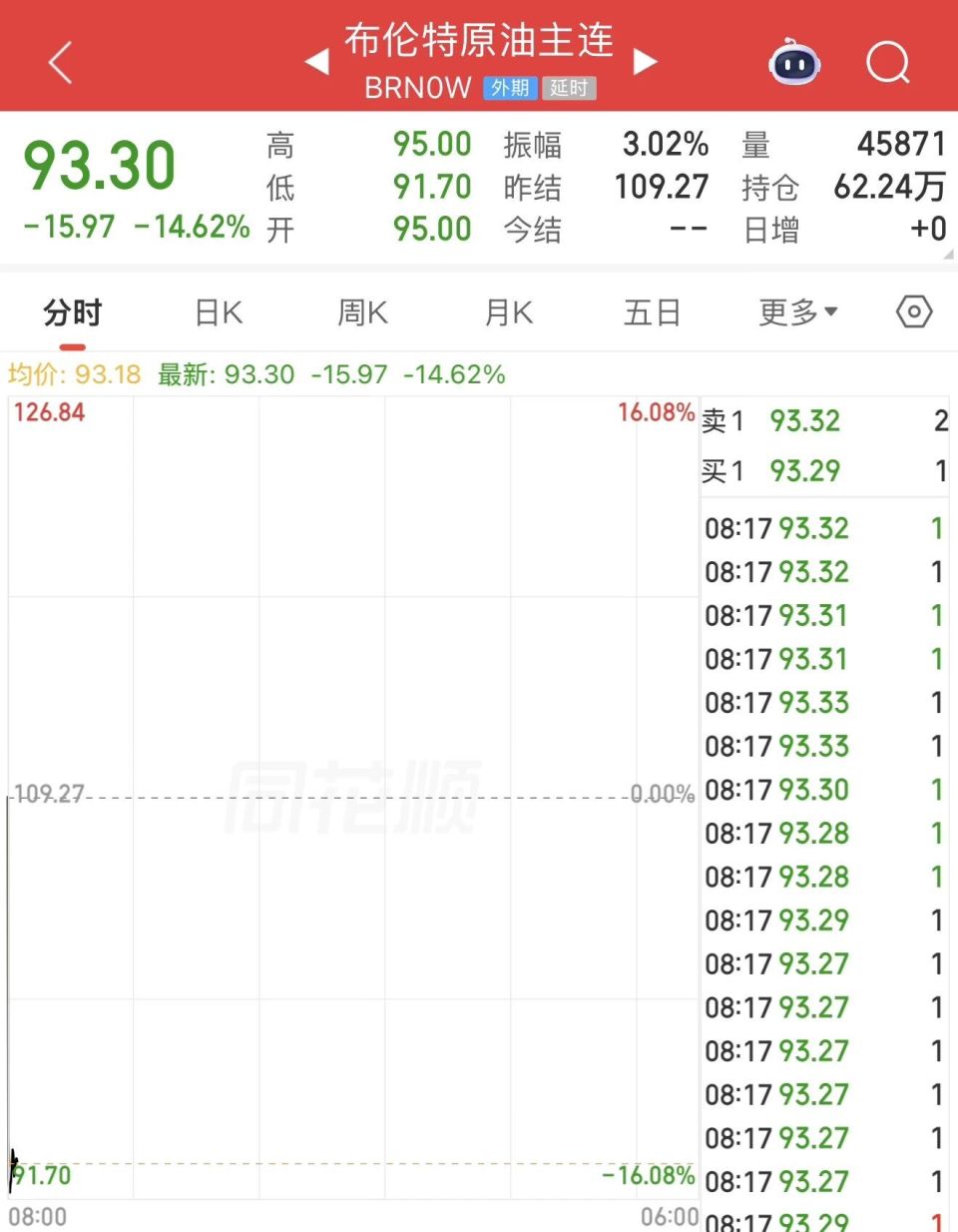Screen dimensions: 958x1232
Task: Tap the 延时 delayed-quote badge
Action: pos(569,88)
